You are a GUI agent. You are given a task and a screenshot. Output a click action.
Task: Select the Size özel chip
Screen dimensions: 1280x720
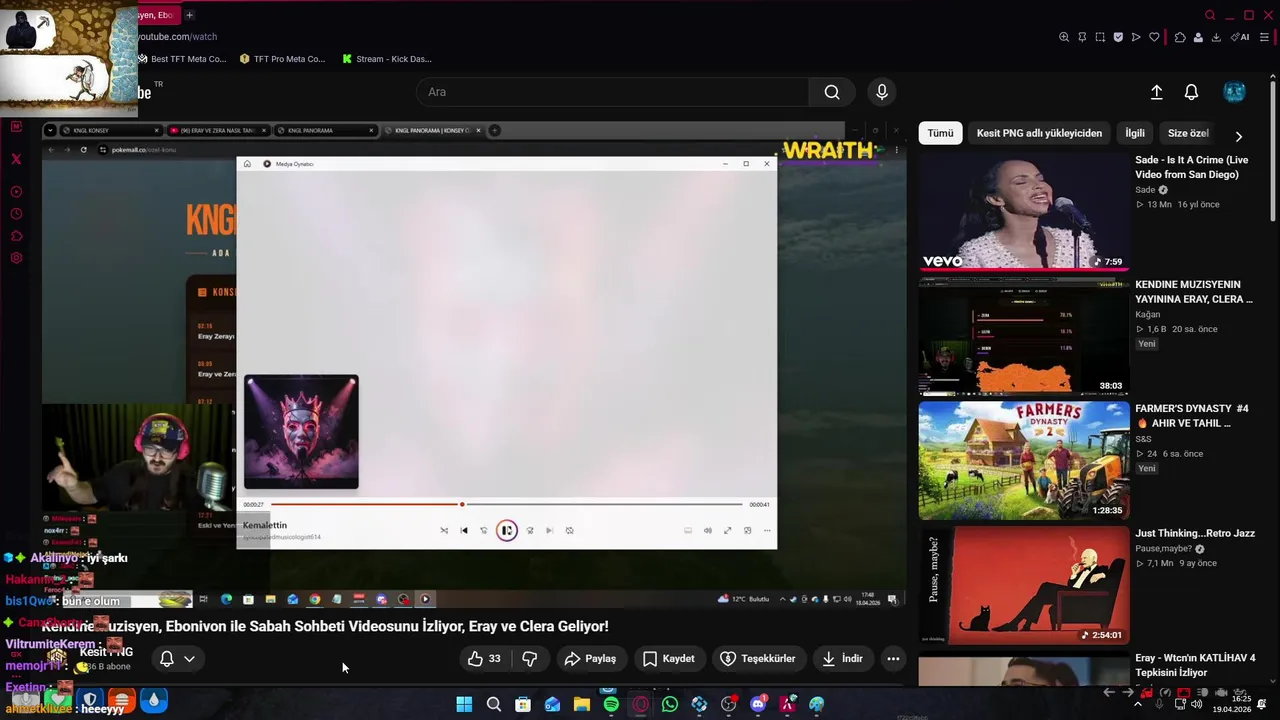1188,133
